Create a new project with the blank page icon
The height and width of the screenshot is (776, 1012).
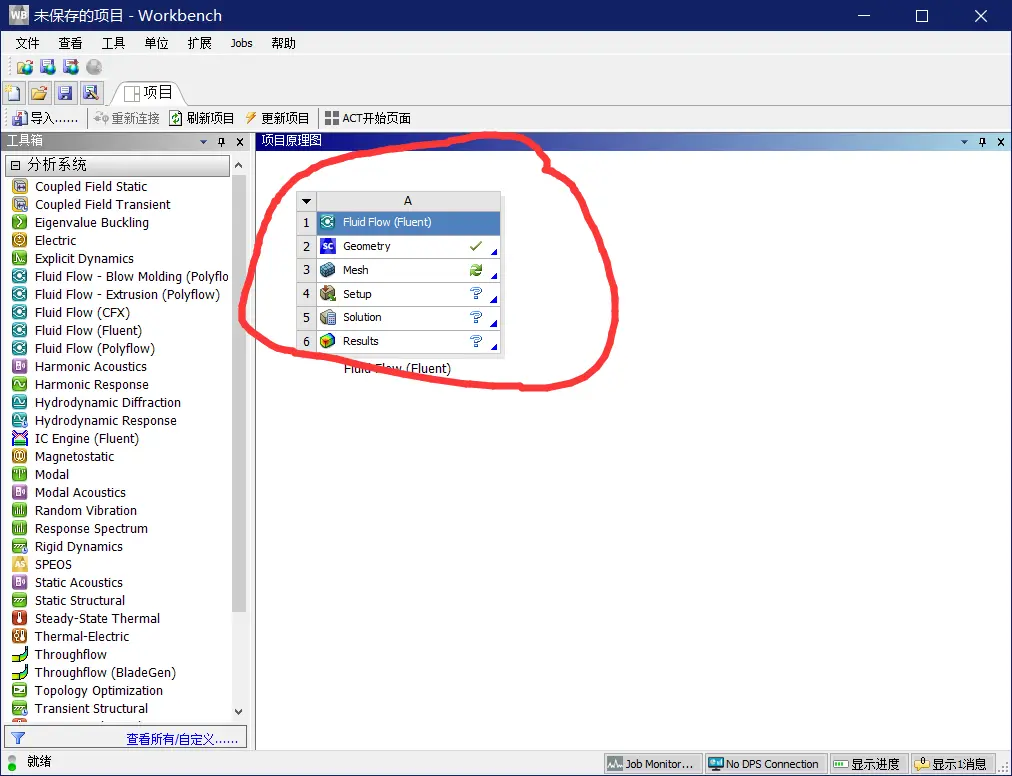pos(14,93)
